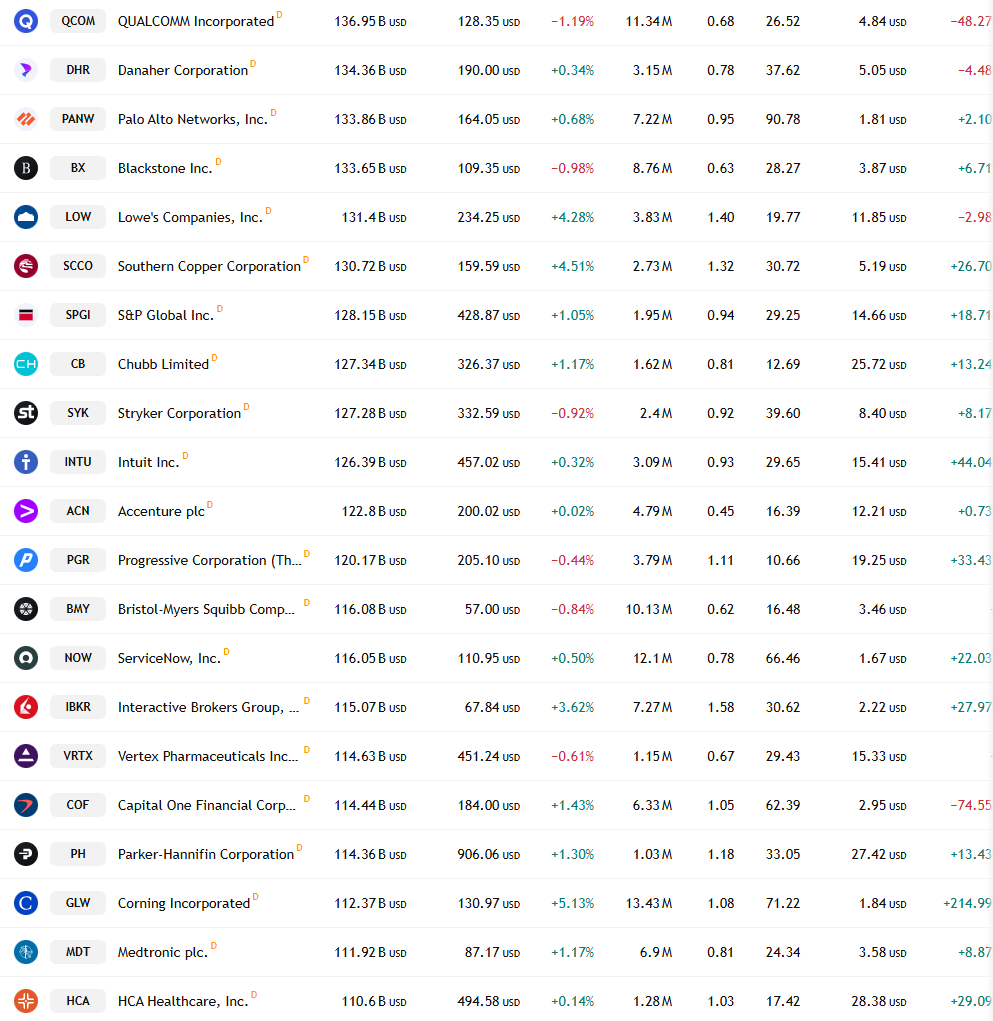Click the Corning logo icon

pos(26,903)
